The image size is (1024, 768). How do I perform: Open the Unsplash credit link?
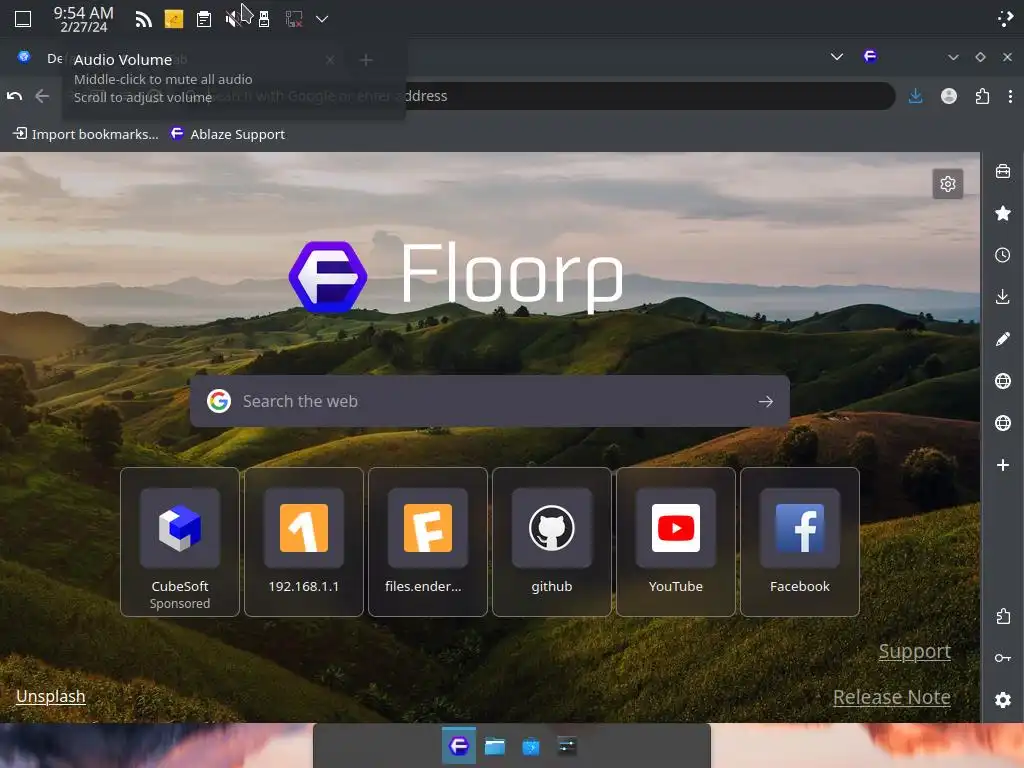tap(51, 696)
